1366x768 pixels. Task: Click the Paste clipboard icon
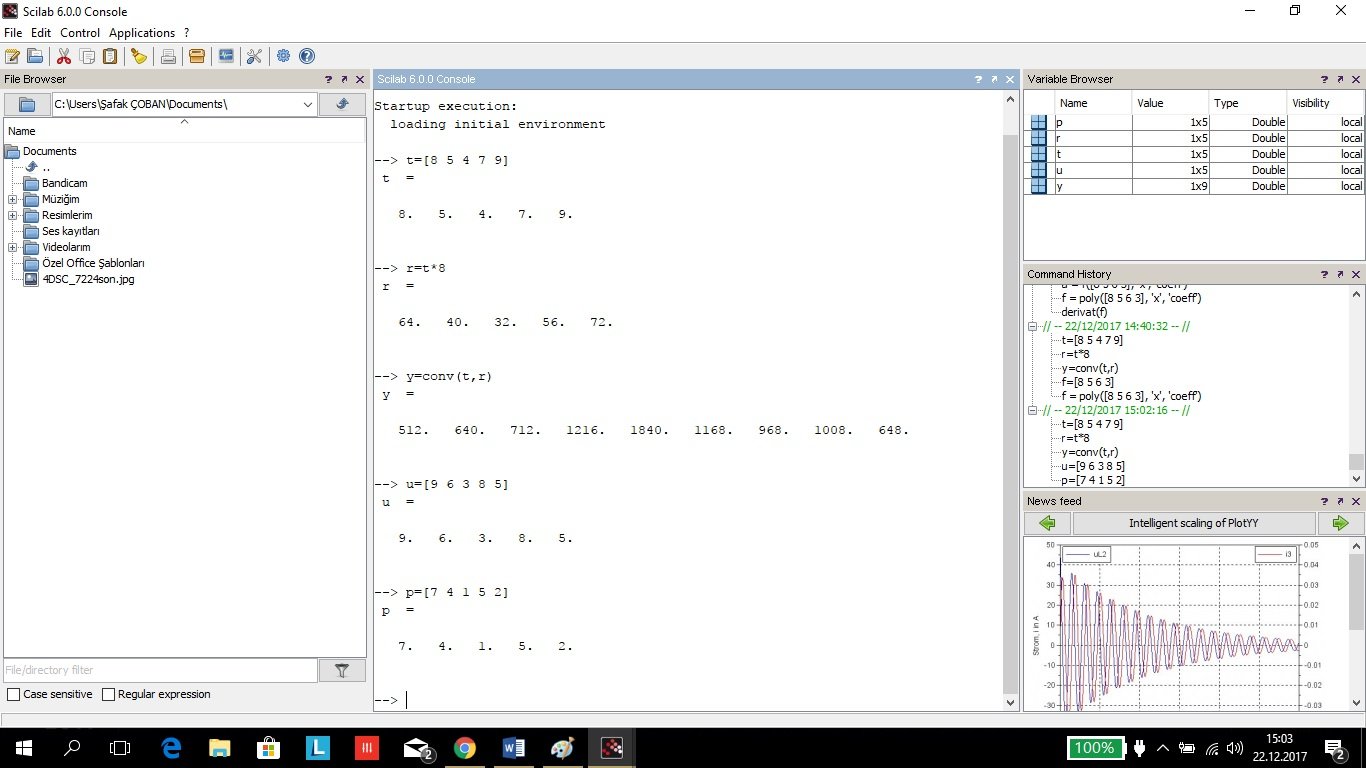coord(110,56)
